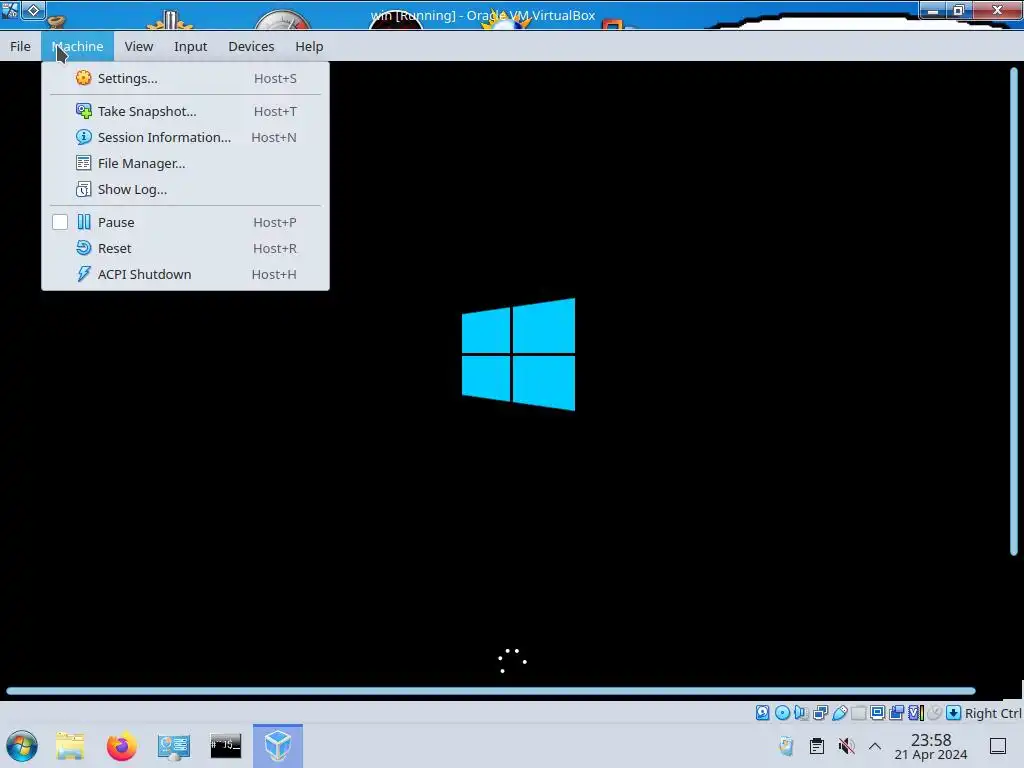
Task: Open Settings from the Machine menu
Action: pos(185,78)
